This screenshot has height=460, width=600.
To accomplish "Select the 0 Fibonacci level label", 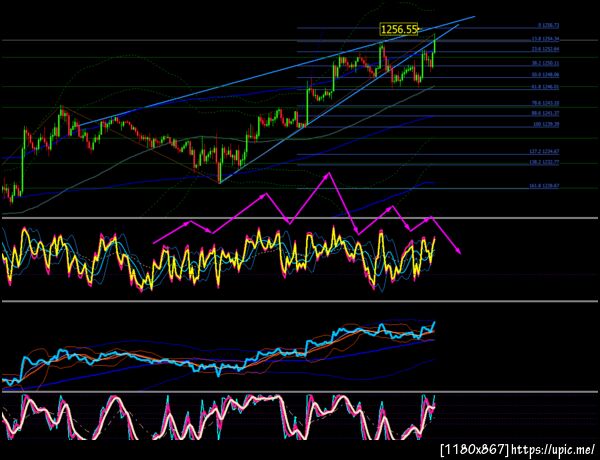I will (x=548, y=26).
